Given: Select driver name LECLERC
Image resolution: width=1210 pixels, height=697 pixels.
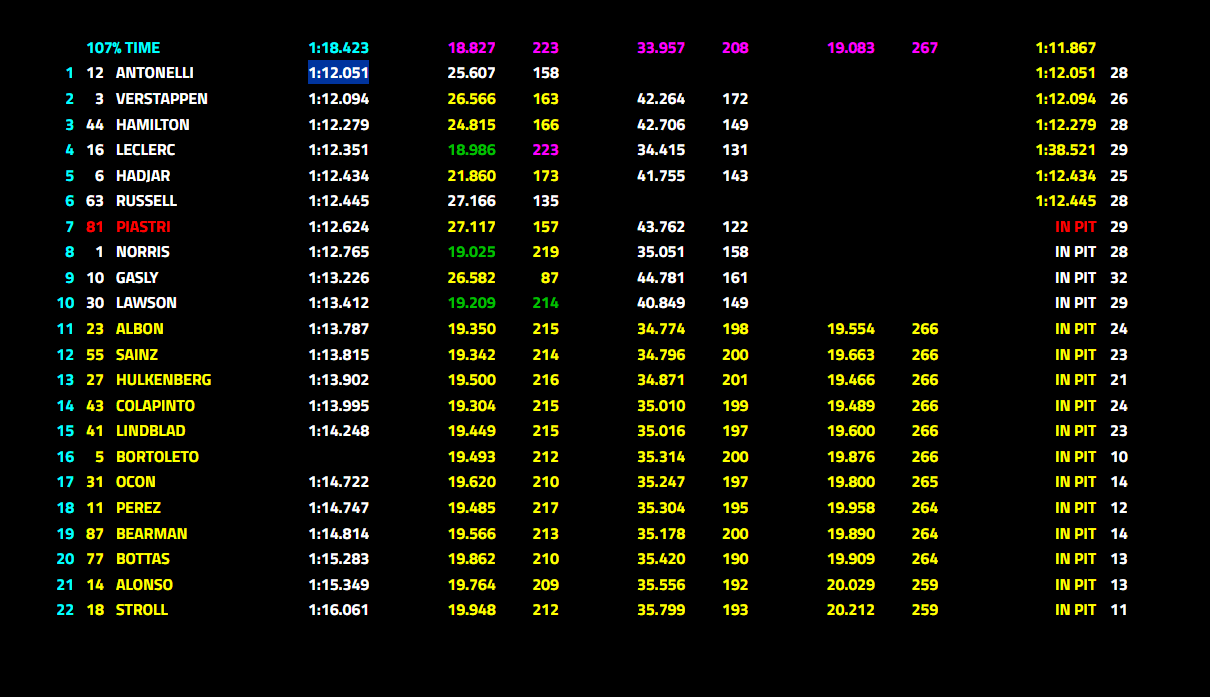Looking at the screenshot, I should click(146, 150).
